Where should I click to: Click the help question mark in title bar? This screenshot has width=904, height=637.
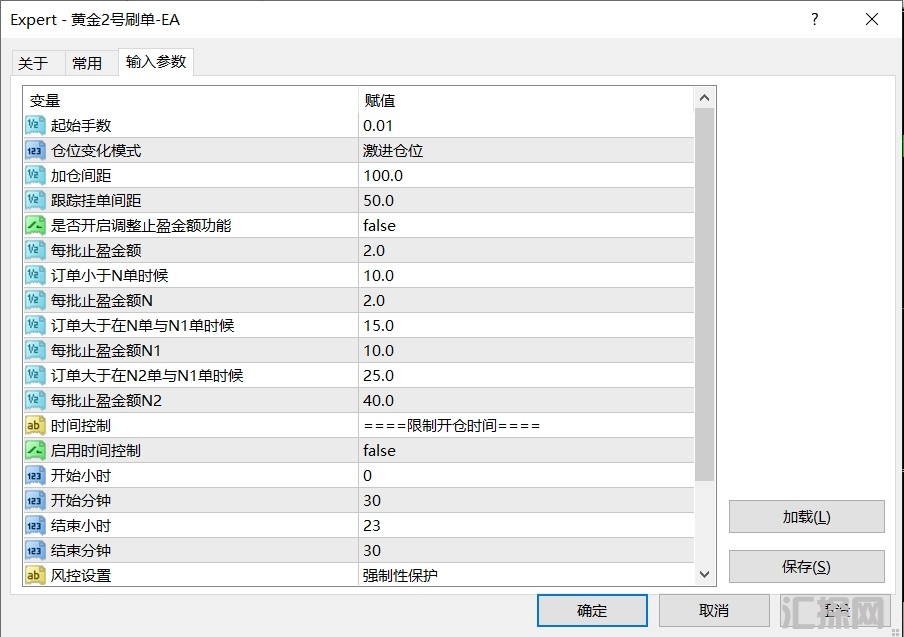[x=815, y=20]
